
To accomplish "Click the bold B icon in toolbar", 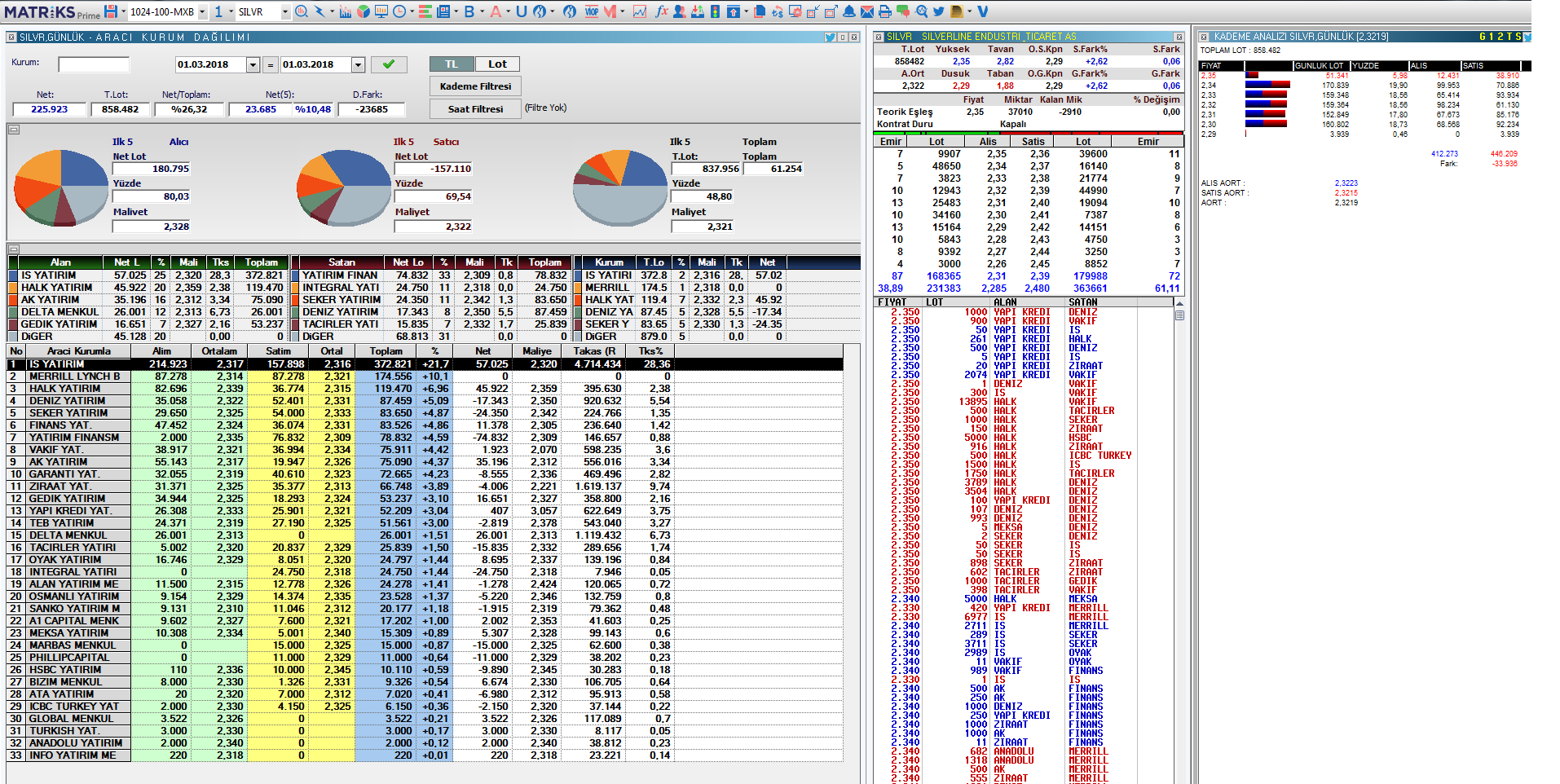I will point(469,11).
